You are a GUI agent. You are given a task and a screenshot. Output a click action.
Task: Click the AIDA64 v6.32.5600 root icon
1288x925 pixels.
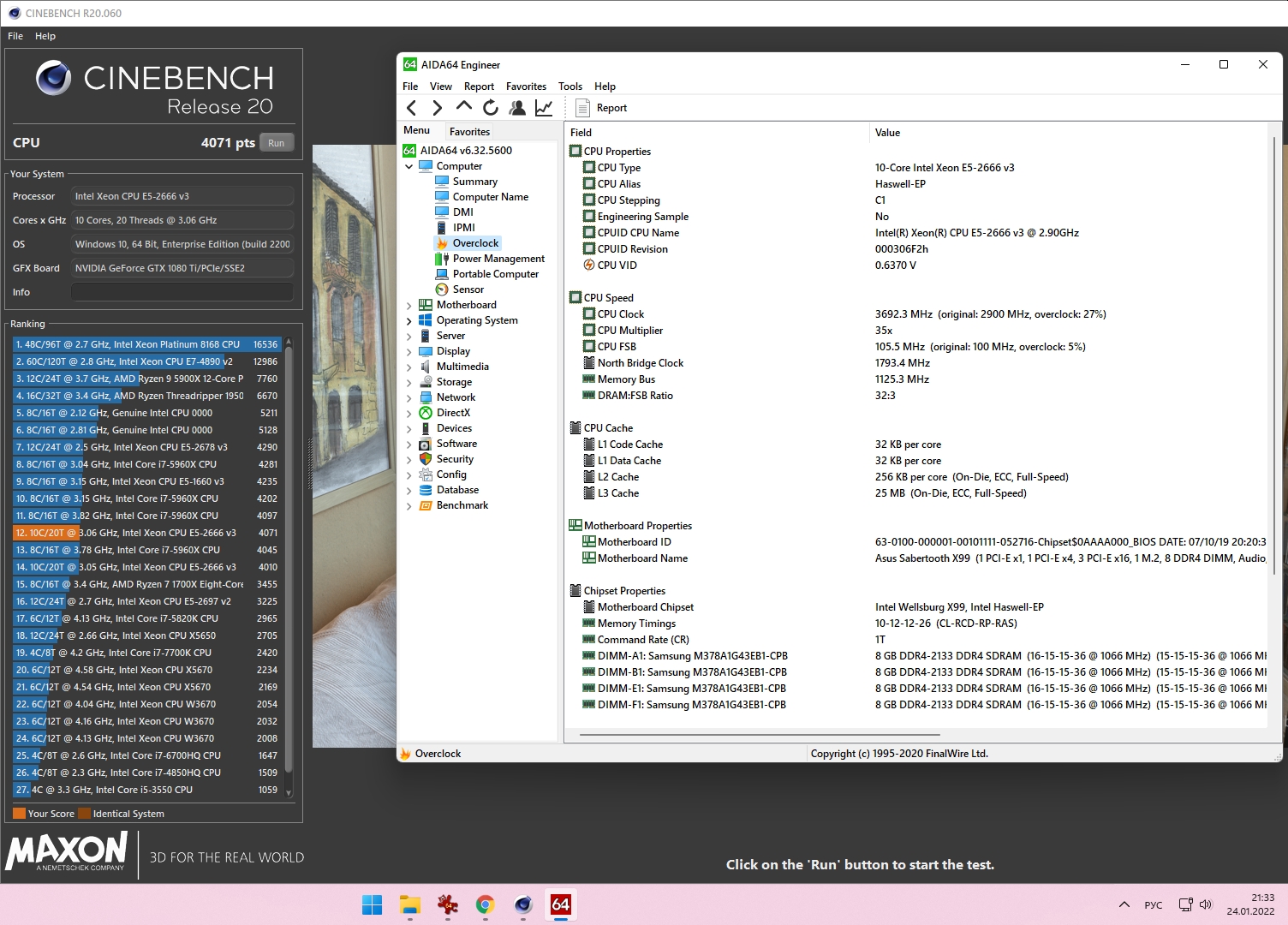tap(409, 151)
